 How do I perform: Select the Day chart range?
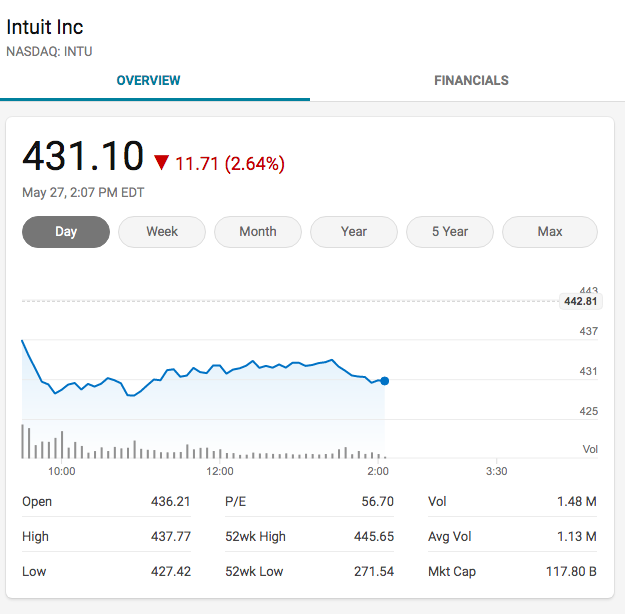click(x=66, y=232)
